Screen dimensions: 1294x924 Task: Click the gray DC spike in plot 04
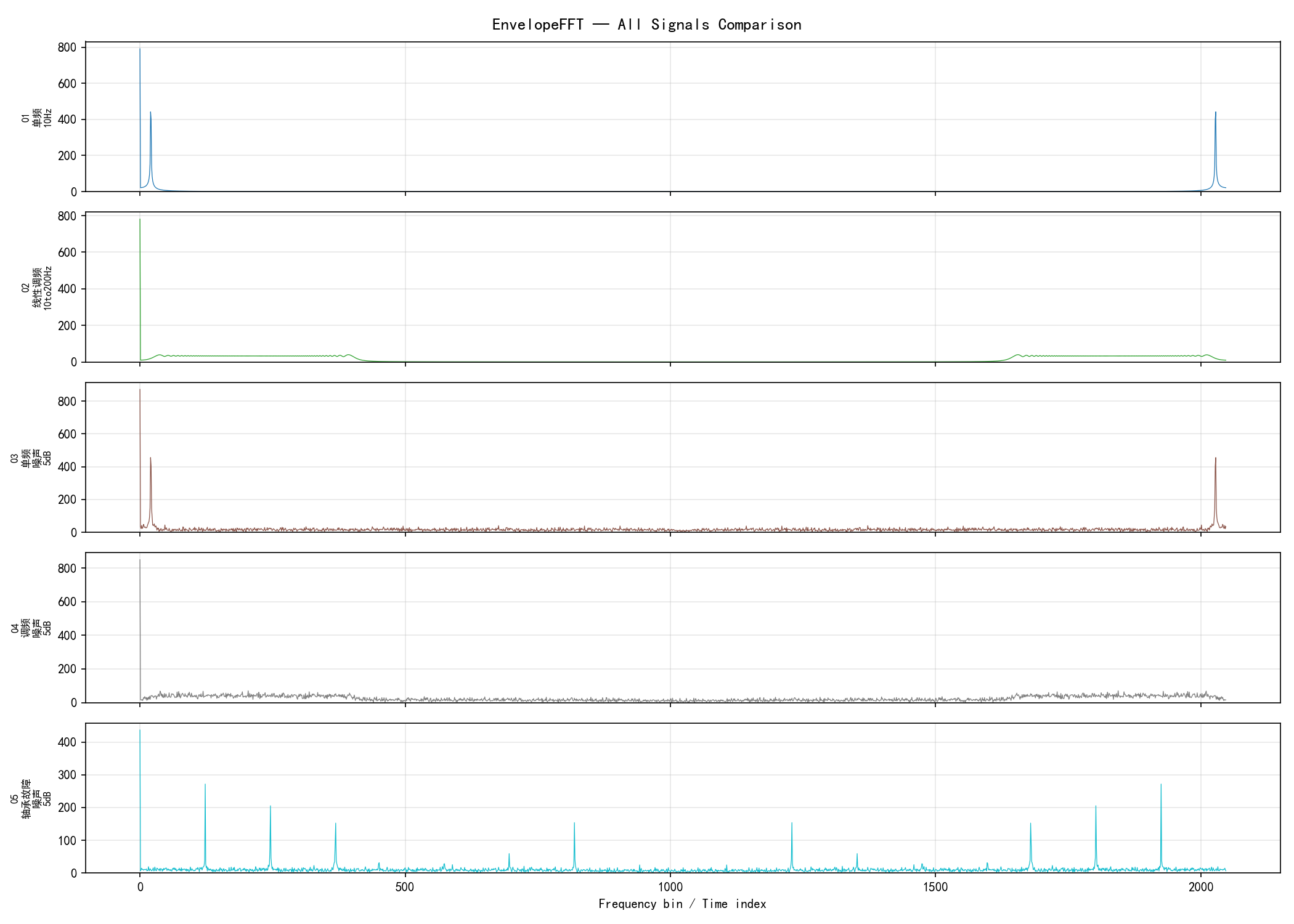point(140,628)
